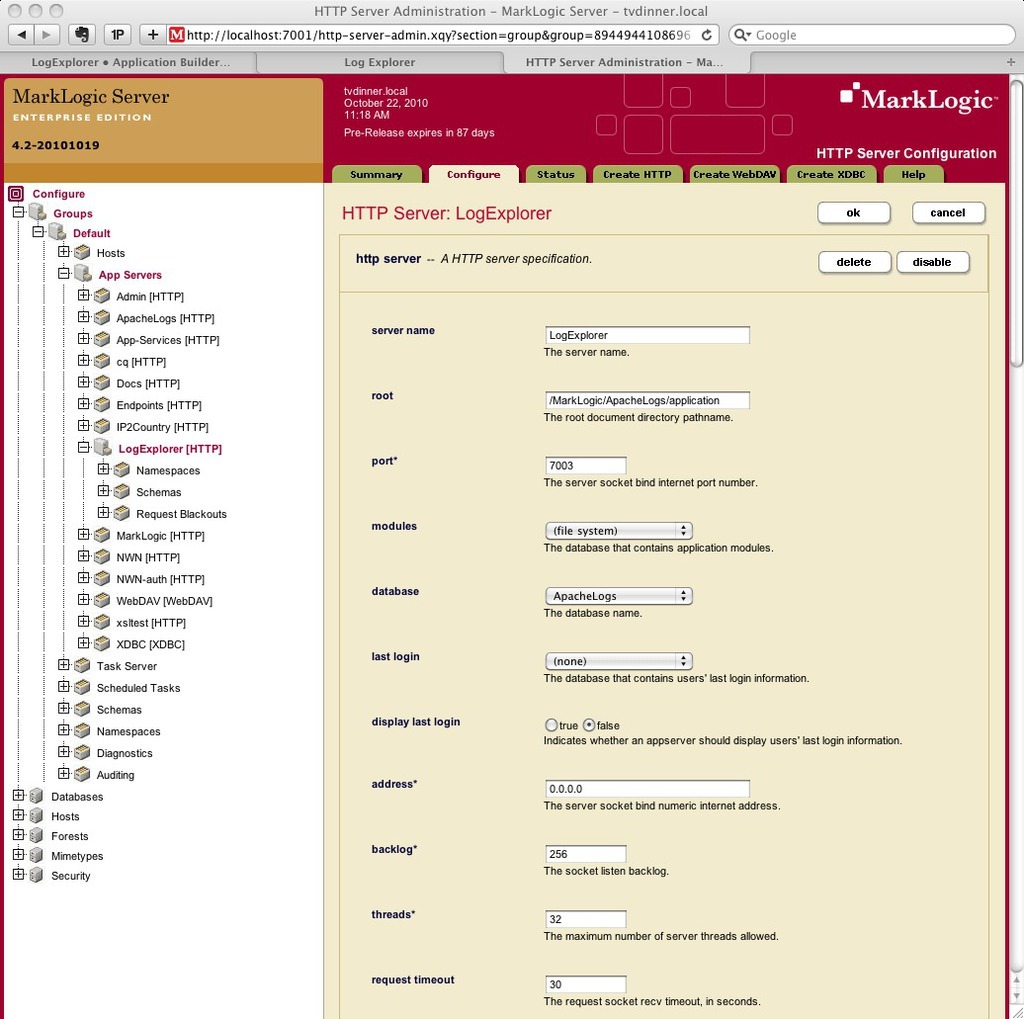This screenshot has height=1019, width=1024.
Task: Click the Admin [HTTP] server box icon
Action: 102,296
